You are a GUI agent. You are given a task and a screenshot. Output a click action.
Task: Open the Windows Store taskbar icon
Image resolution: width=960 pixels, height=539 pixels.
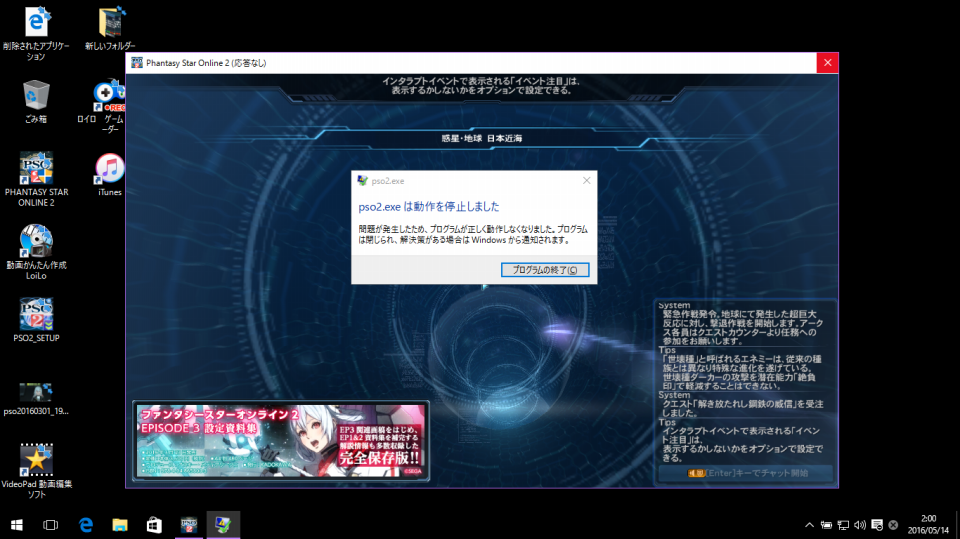pos(154,525)
